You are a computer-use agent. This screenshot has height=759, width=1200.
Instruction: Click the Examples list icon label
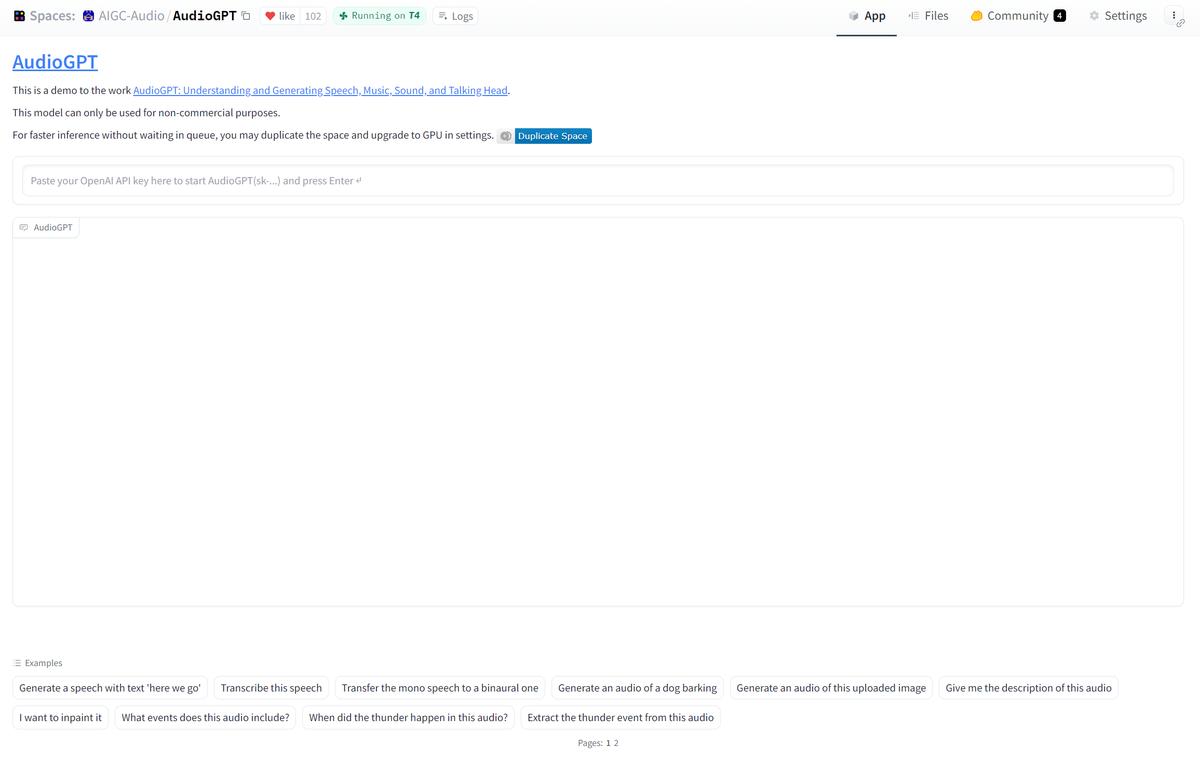pos(38,663)
